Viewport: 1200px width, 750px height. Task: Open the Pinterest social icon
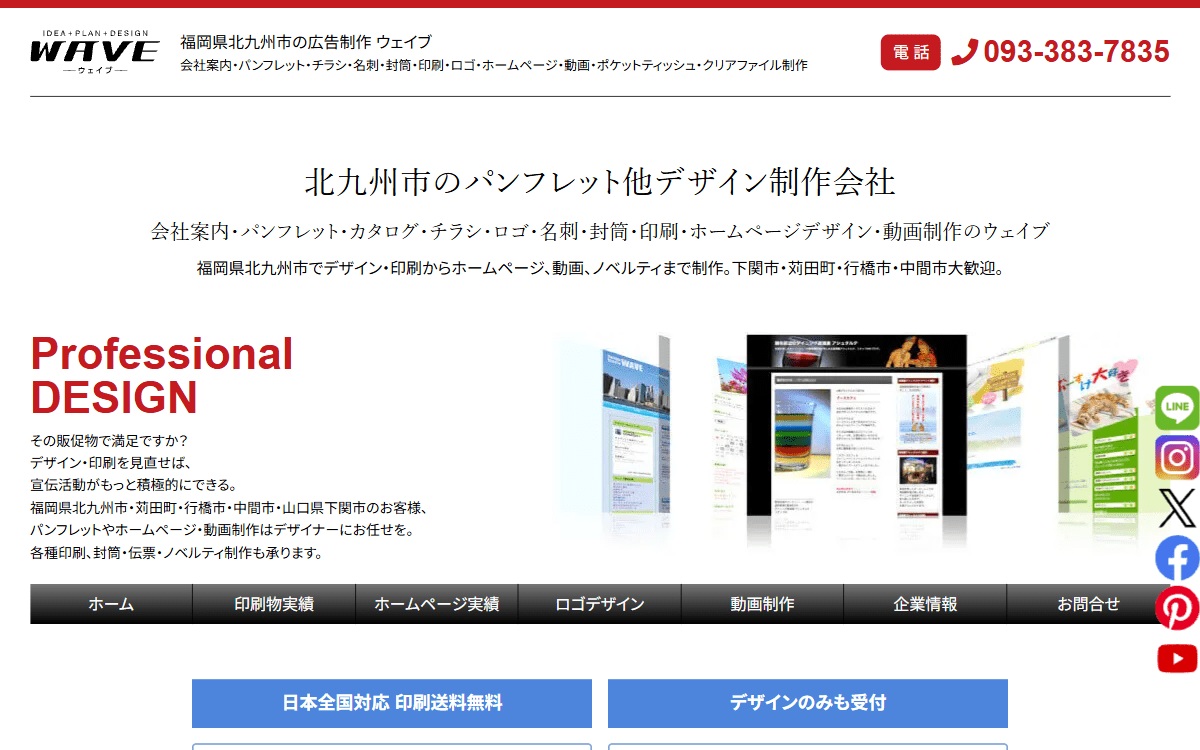coord(1177,608)
